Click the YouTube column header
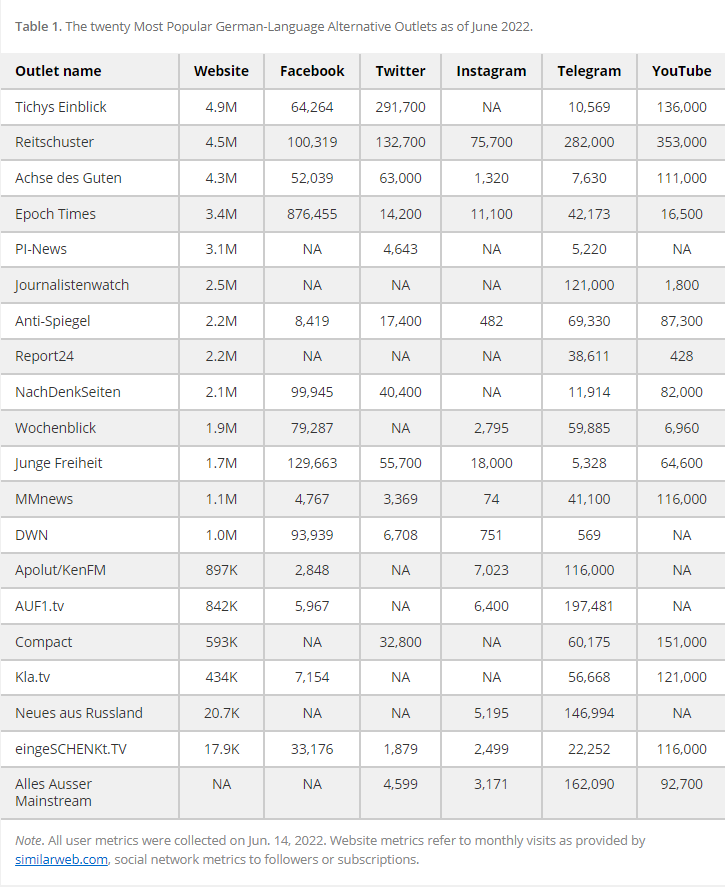The height and width of the screenshot is (887, 725). tap(681, 71)
